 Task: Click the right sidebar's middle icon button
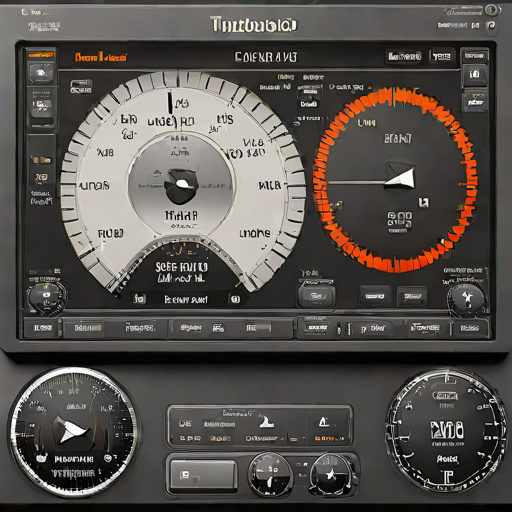[475, 74]
